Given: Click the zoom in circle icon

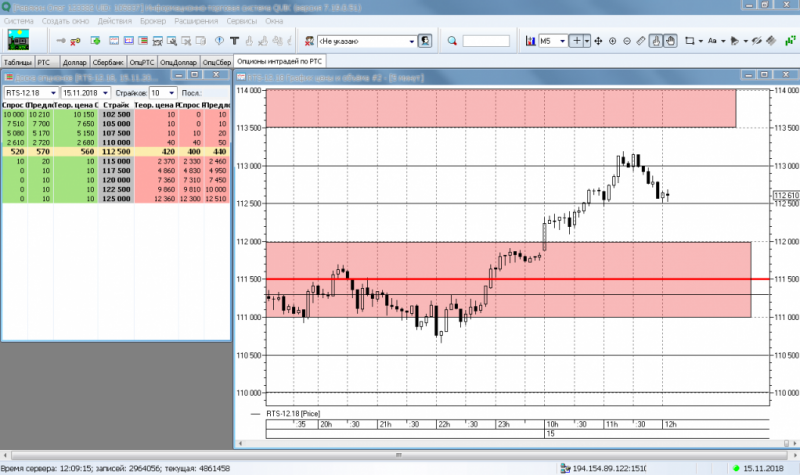Looking at the screenshot, I should (612, 41).
